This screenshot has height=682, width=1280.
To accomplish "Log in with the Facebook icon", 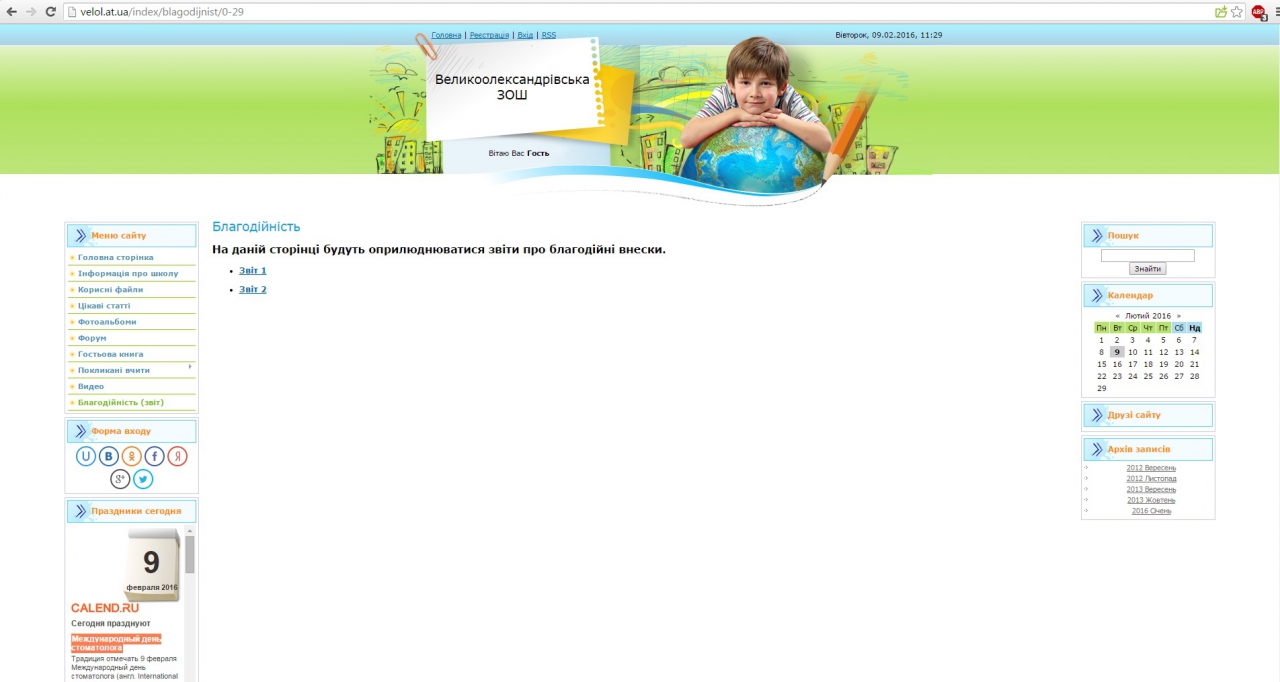I will [155, 456].
